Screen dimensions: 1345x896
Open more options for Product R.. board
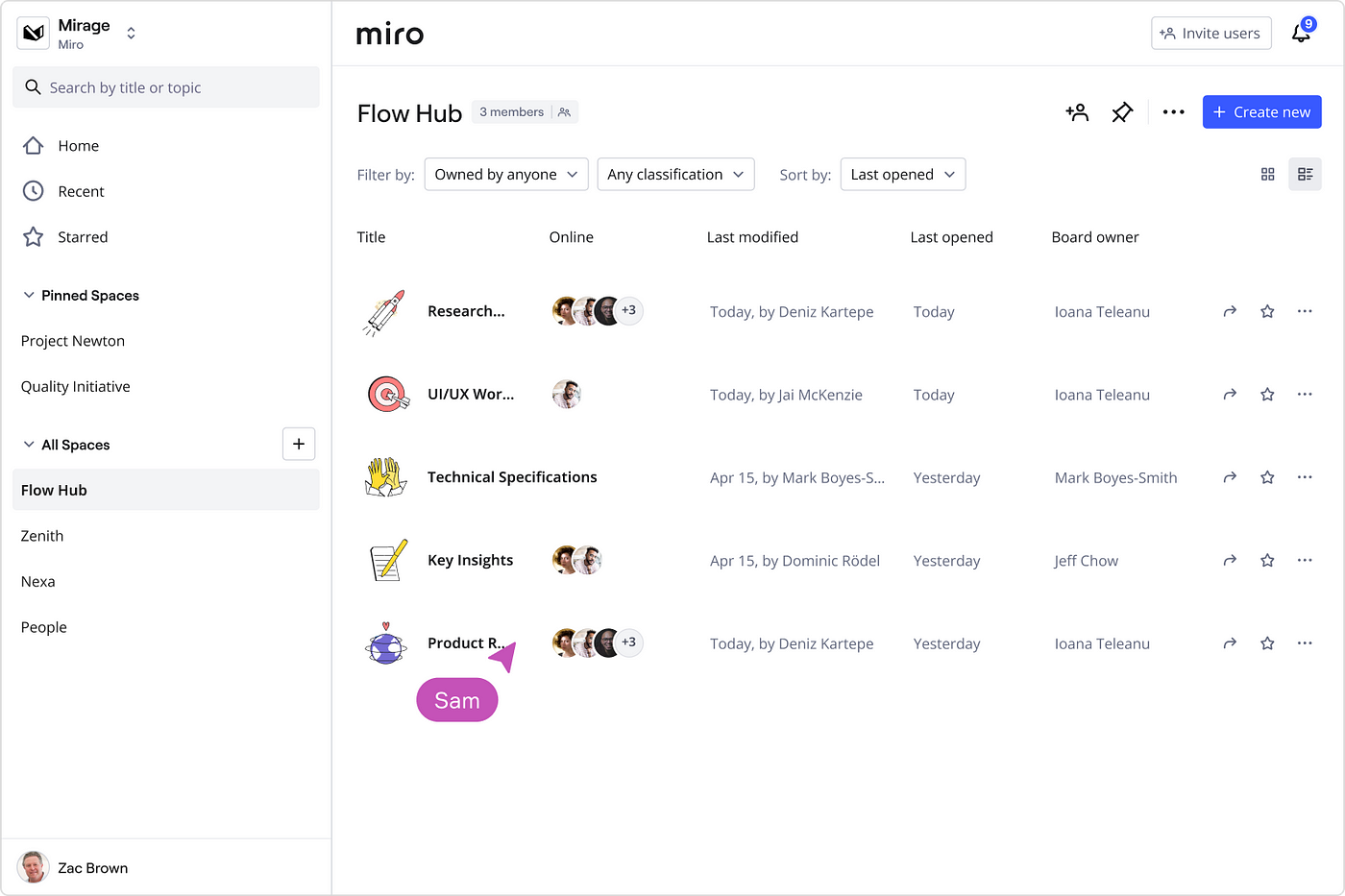click(1305, 643)
